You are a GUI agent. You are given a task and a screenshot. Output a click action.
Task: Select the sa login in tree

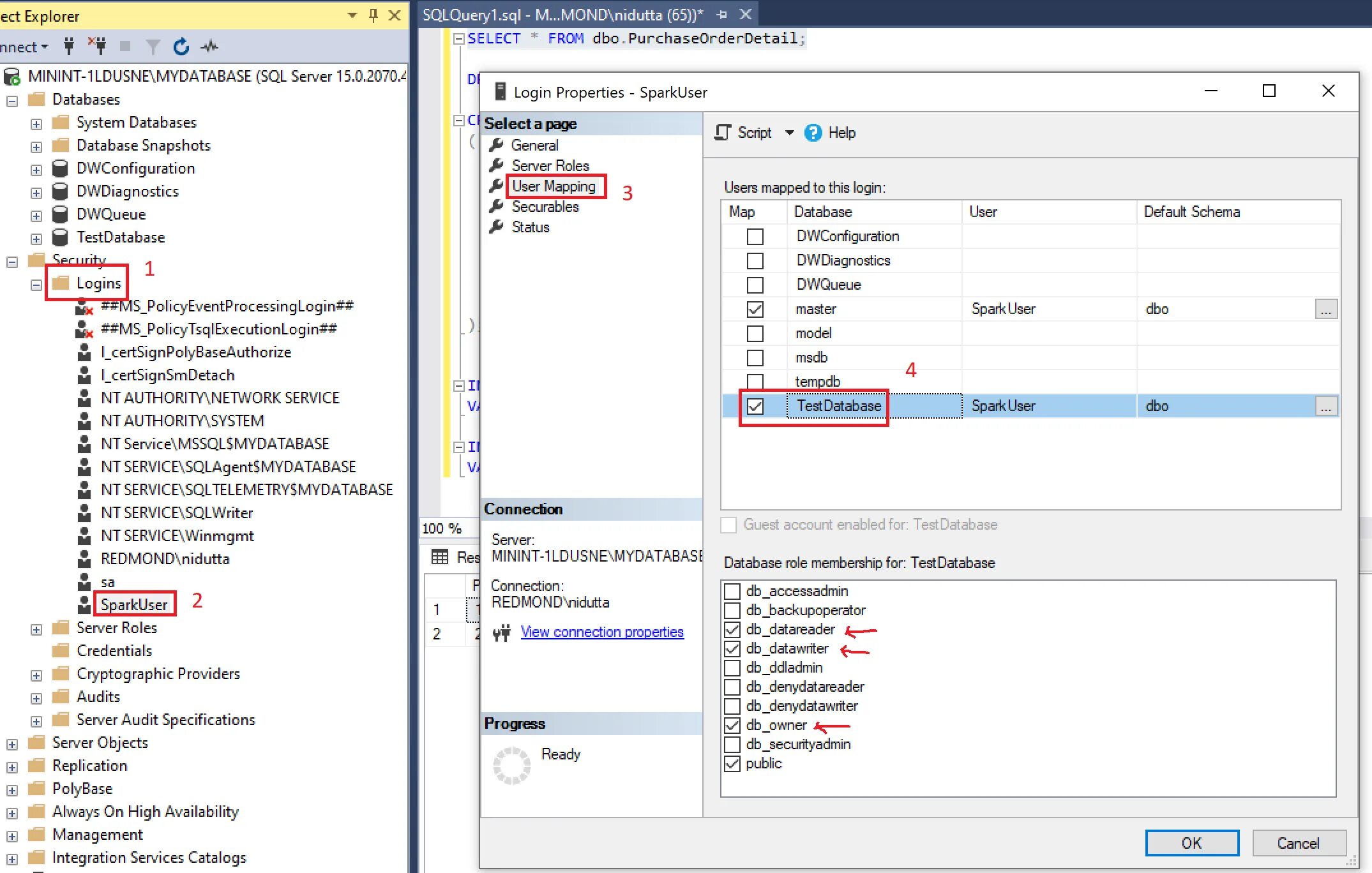click(107, 582)
